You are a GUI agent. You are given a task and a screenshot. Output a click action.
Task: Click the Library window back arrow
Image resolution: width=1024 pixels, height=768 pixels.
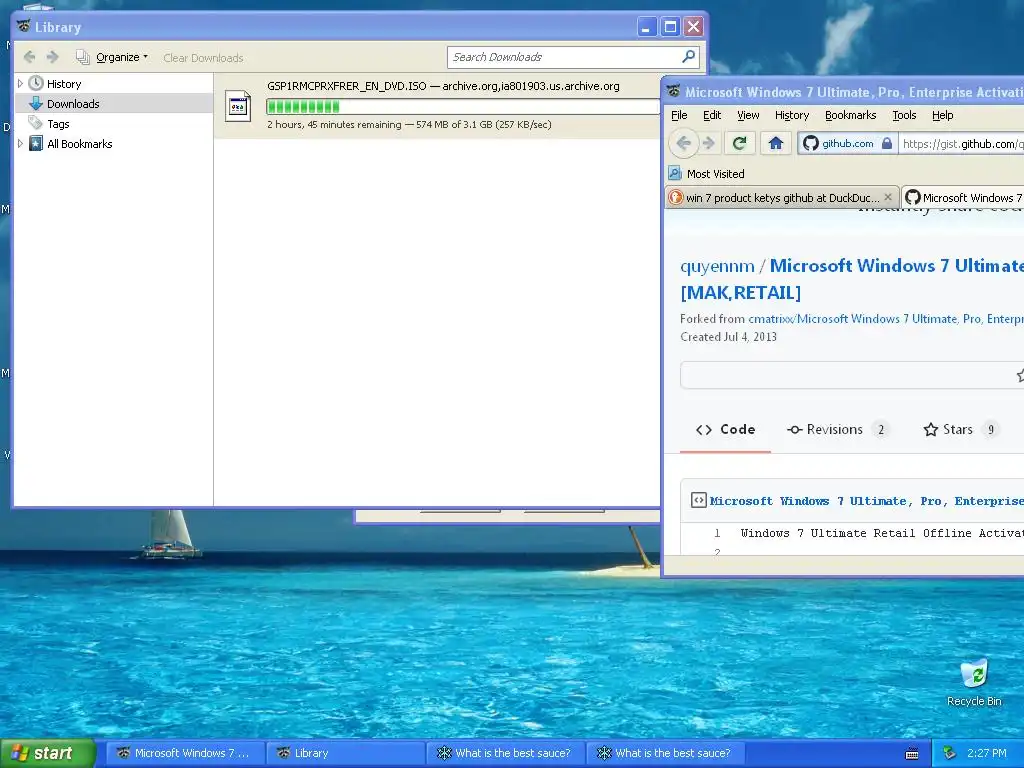[x=29, y=57]
